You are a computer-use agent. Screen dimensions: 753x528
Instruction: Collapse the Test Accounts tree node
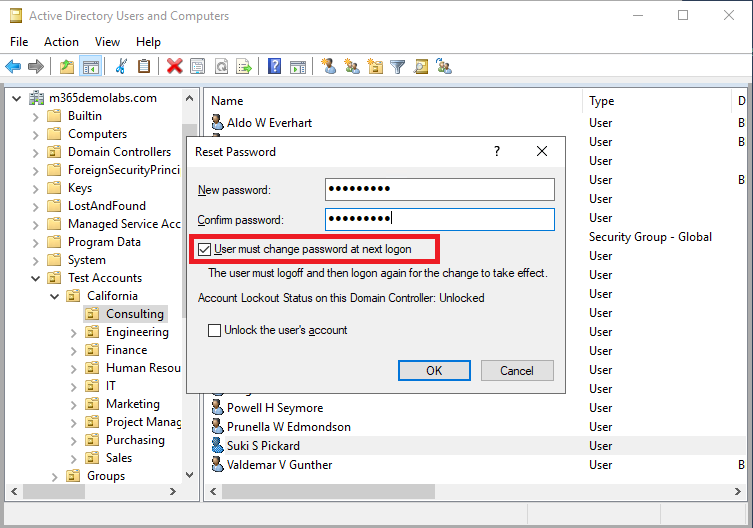tap(35, 278)
